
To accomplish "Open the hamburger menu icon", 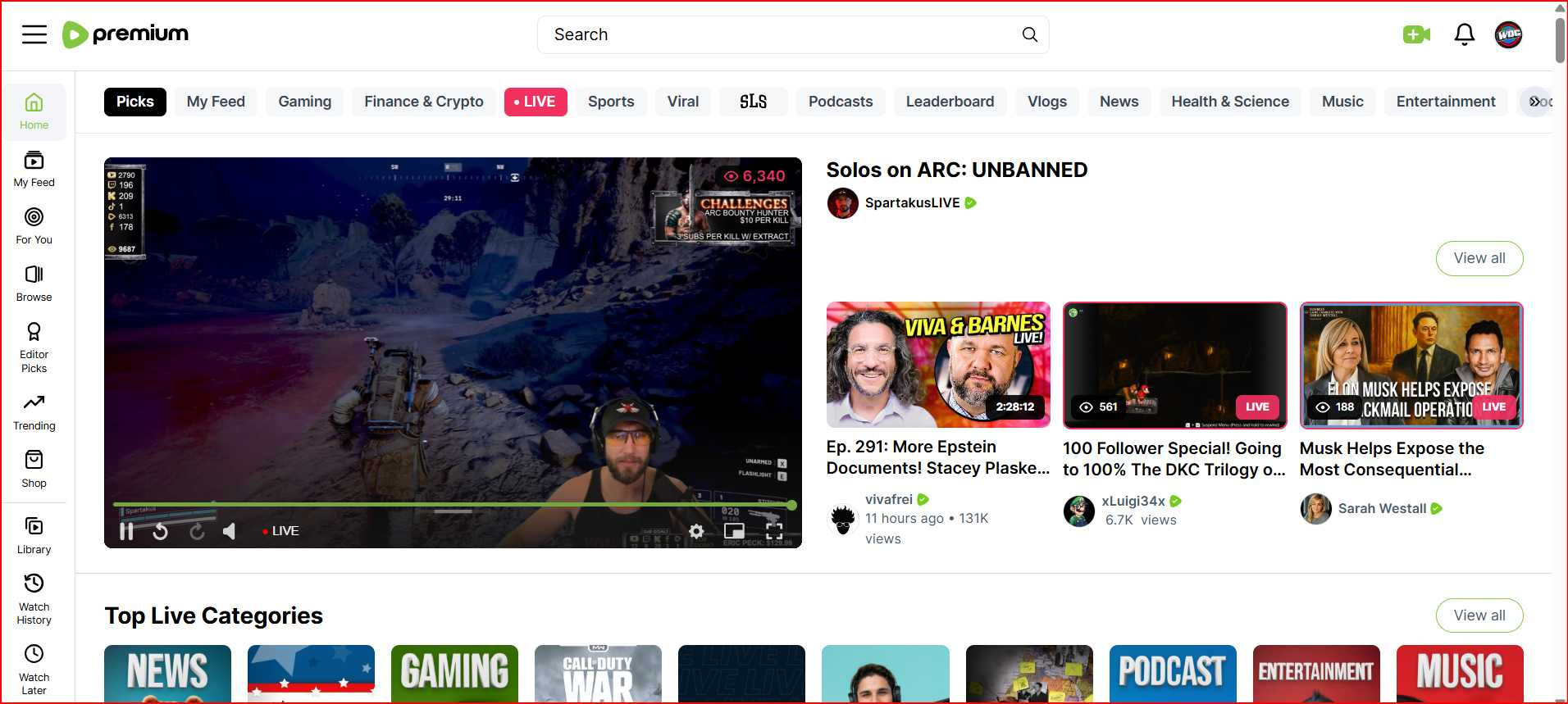I will pyautogui.click(x=34, y=34).
